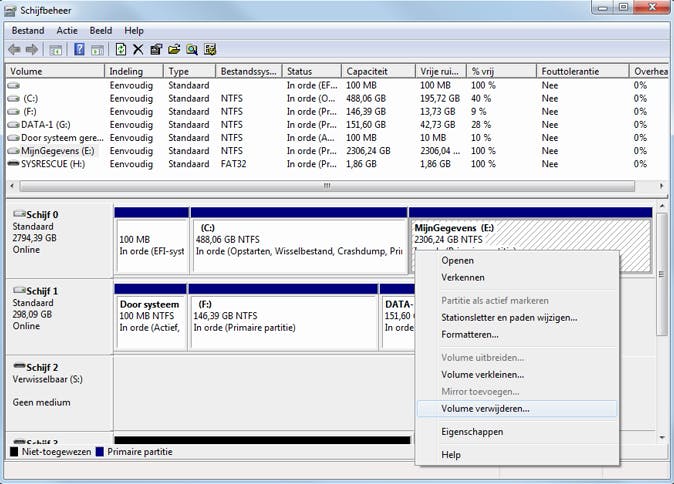This screenshot has width=674, height=484.
Task: Click the Properties icon in the toolbar
Action: 156,49
